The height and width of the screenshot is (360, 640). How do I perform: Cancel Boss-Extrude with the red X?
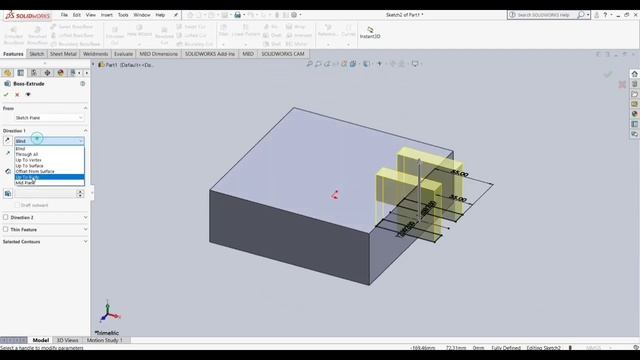(17, 94)
